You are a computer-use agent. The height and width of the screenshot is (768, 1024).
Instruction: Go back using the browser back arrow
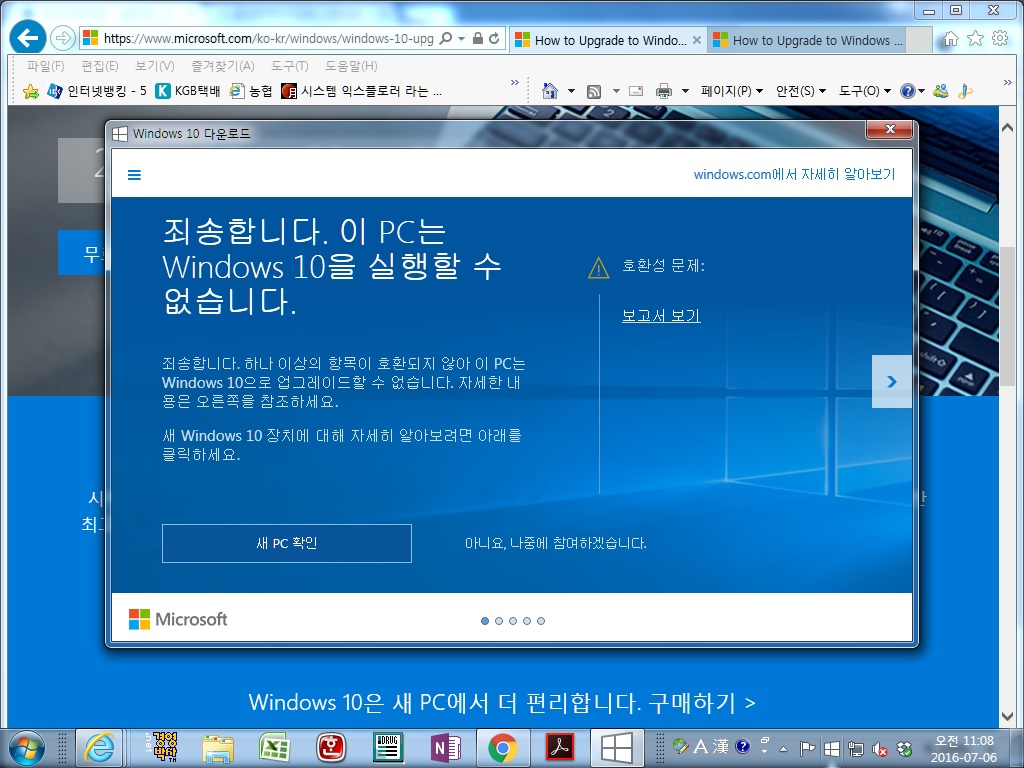tap(27, 38)
